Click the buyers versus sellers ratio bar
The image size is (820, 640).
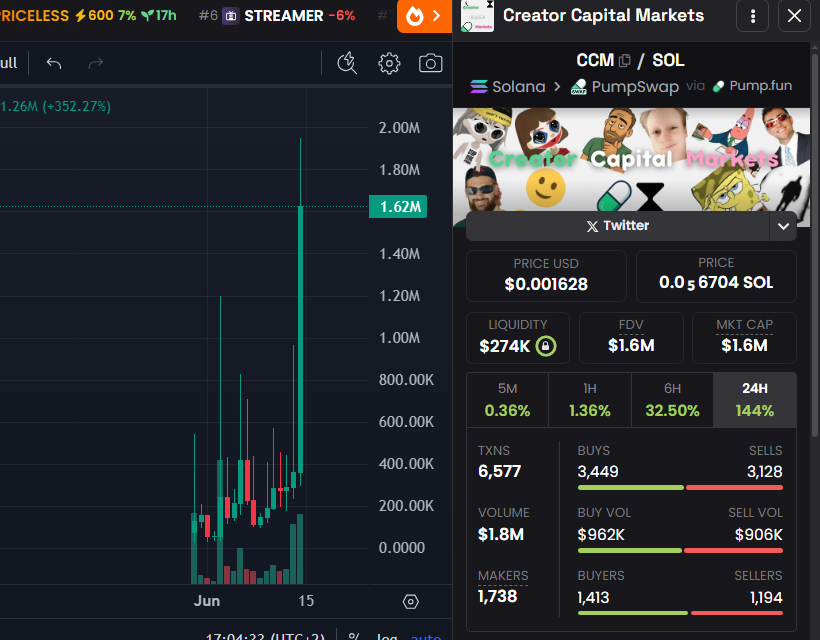coord(680,613)
